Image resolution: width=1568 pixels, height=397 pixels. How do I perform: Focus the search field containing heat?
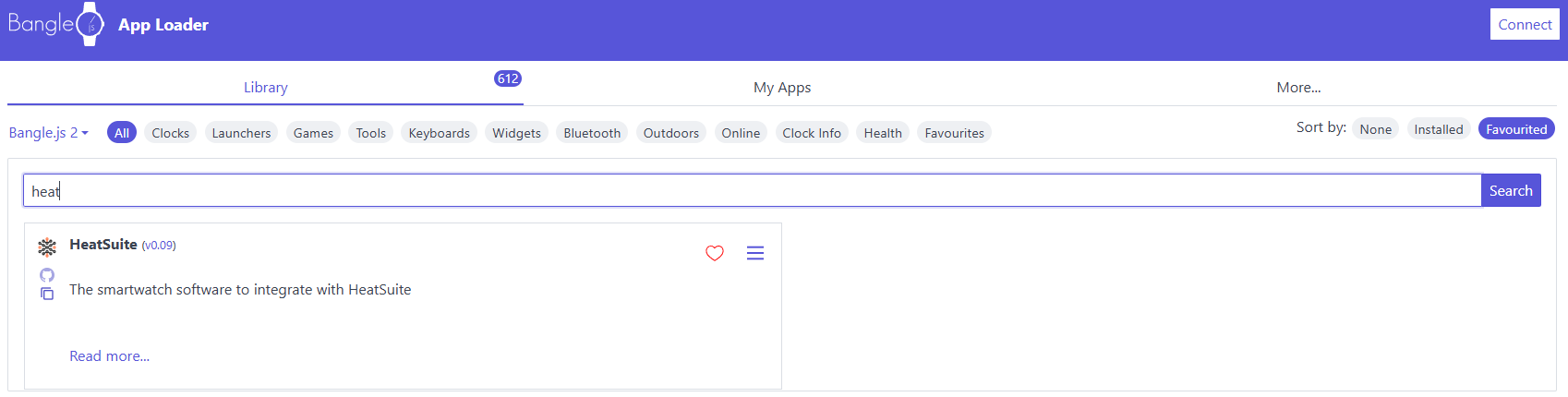753,191
